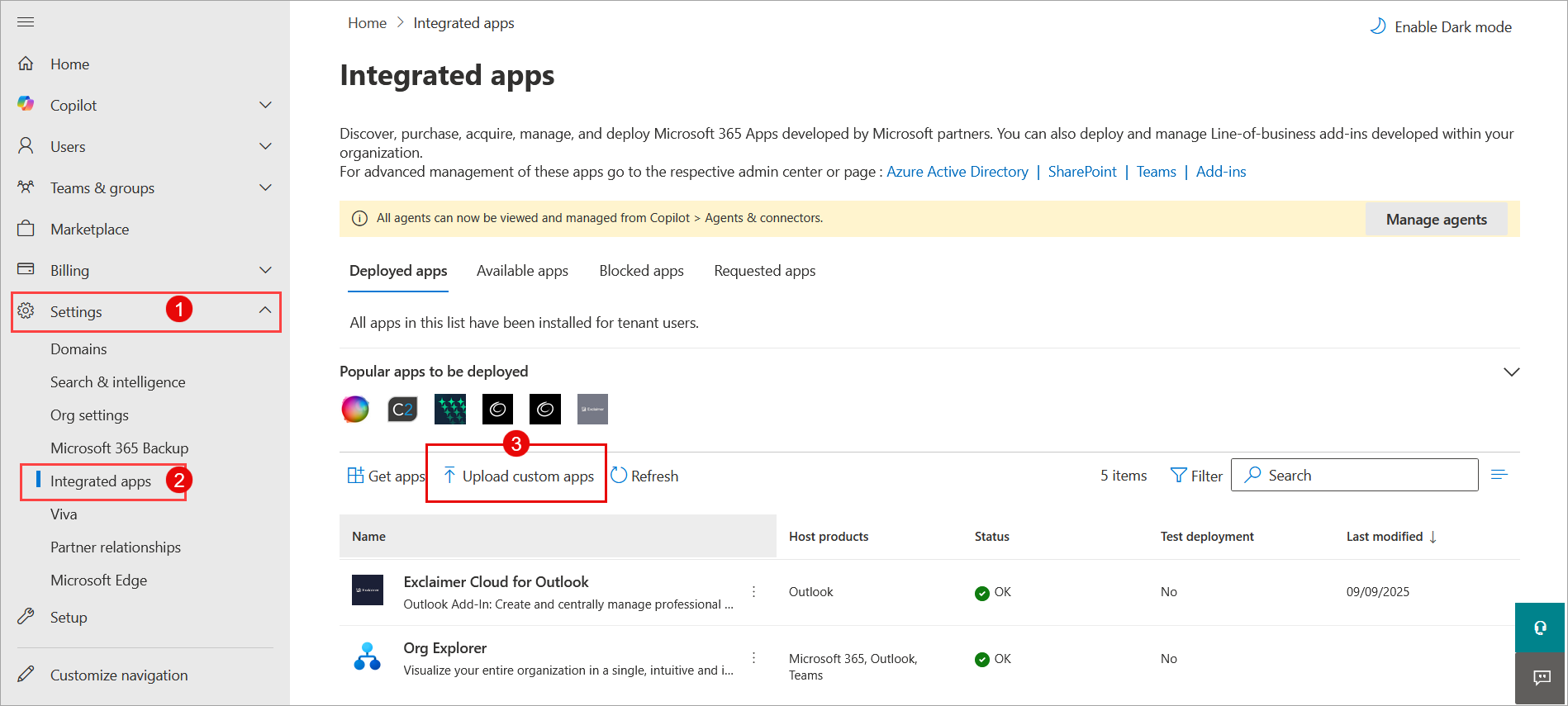Click the Customize navigation pencil icon
The width and height of the screenshot is (1568, 706).
[x=26, y=675]
